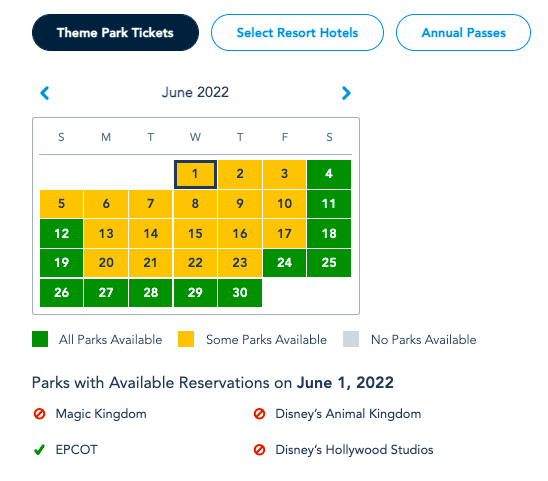
Task: Click the green All Parks Available swatch
Action: click(x=40, y=339)
